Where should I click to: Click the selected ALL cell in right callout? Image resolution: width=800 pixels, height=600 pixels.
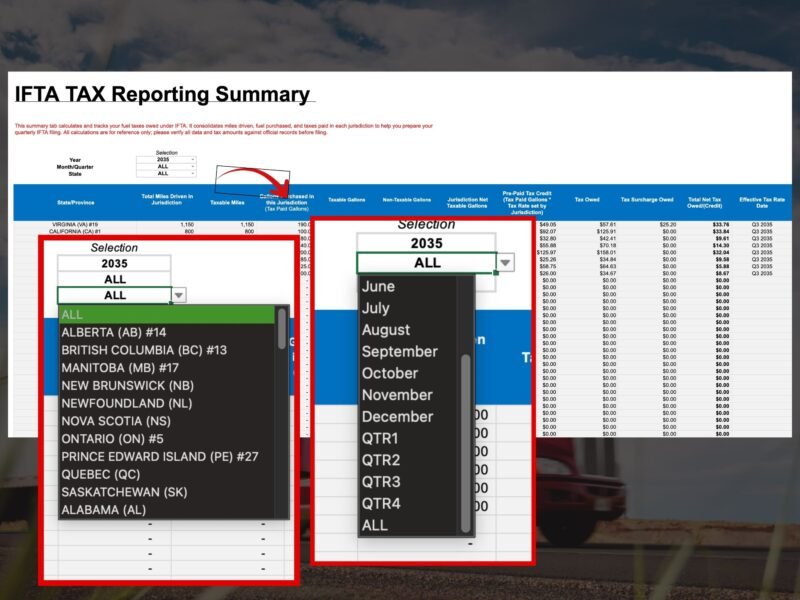point(427,263)
